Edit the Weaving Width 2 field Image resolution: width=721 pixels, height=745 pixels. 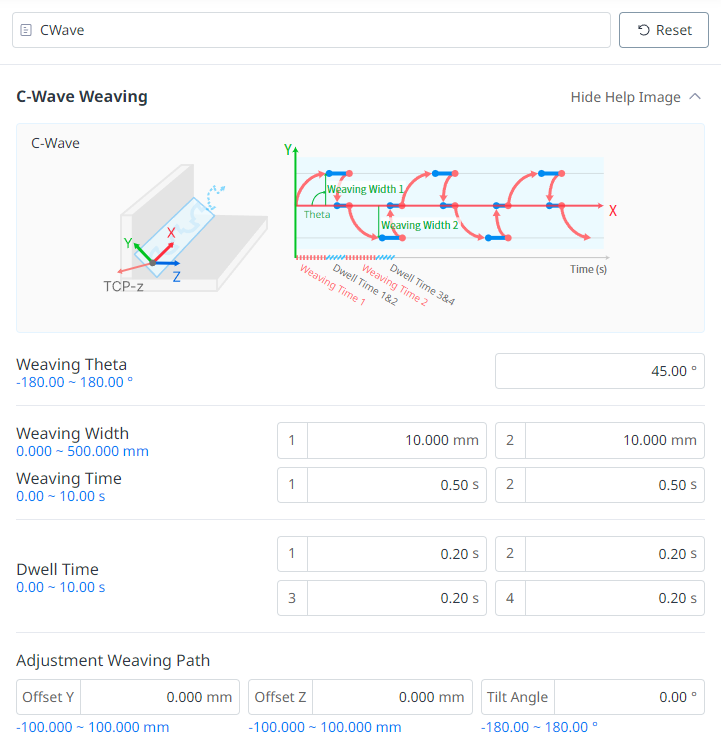(614, 440)
